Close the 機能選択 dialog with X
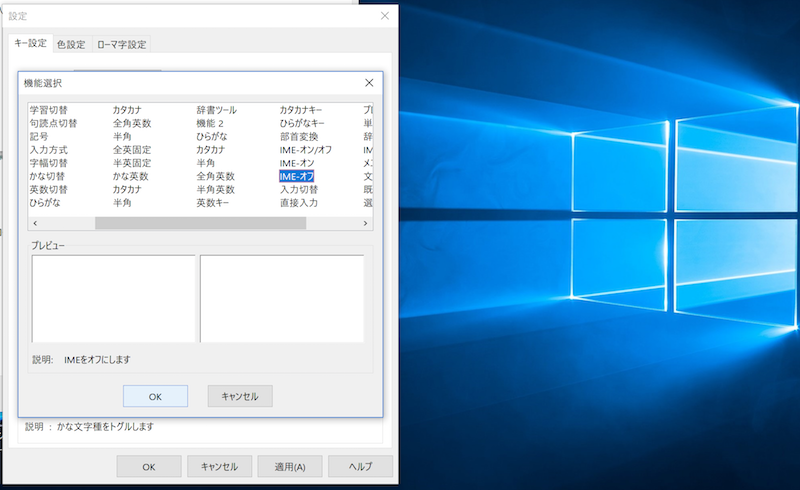Image resolution: width=800 pixels, height=490 pixels. pos(369,83)
